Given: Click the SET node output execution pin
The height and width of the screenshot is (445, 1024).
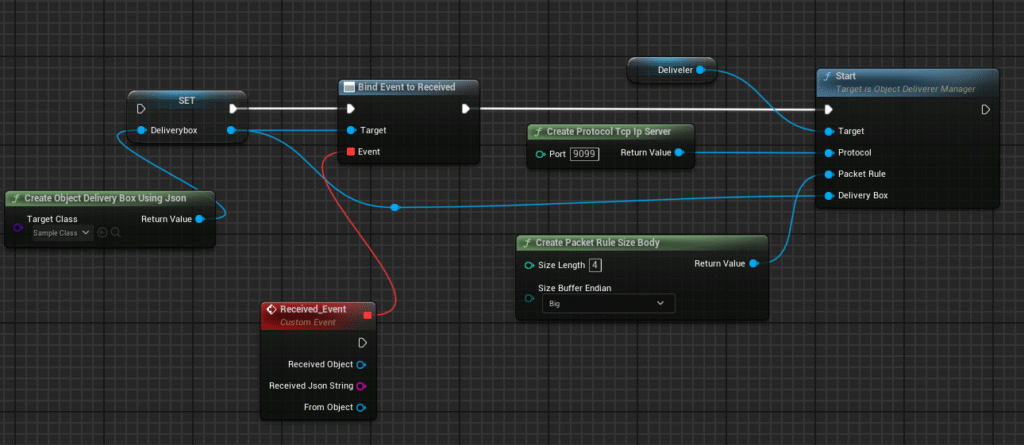Looking at the screenshot, I should (234, 108).
